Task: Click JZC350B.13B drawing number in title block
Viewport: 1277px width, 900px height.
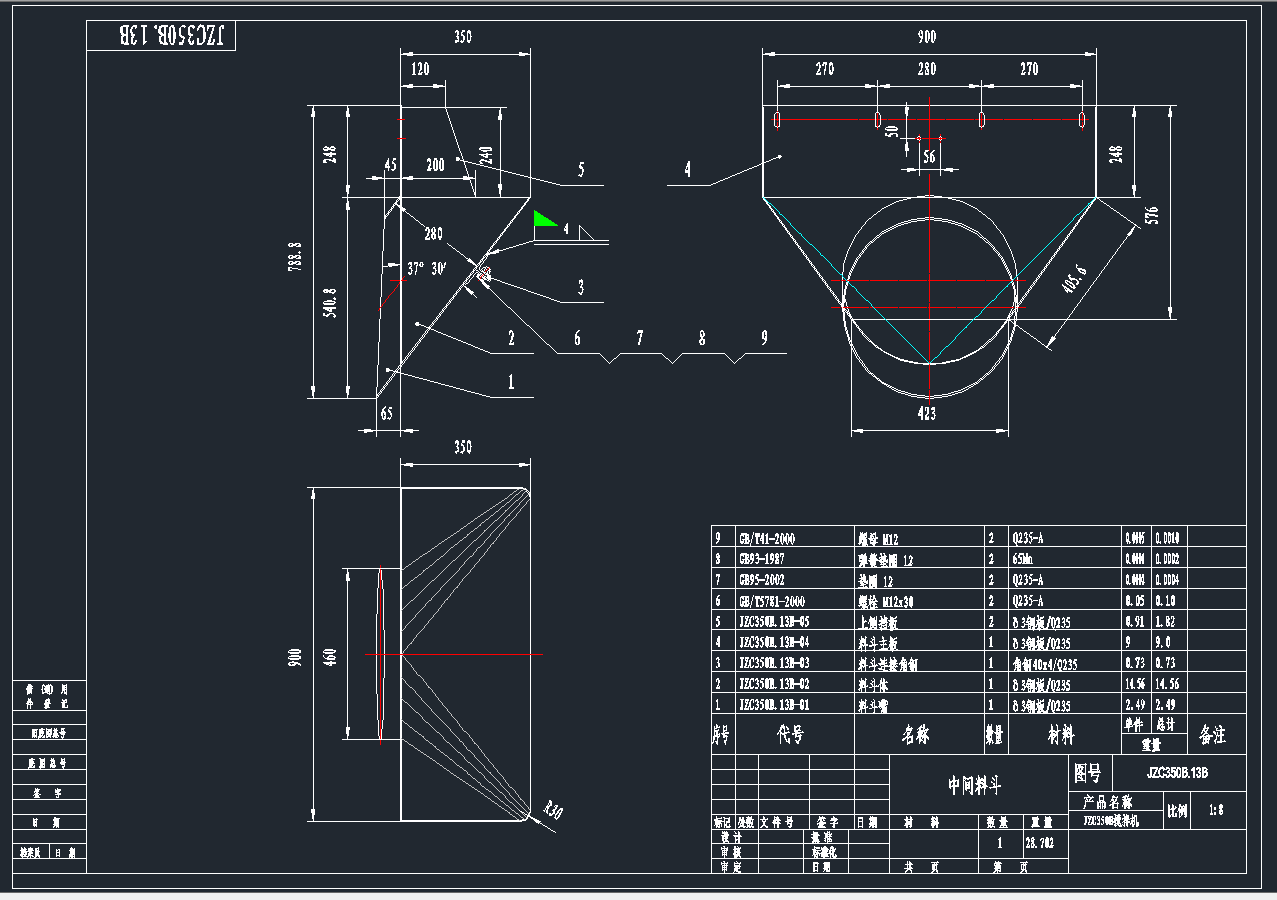Action: click(x=1178, y=773)
